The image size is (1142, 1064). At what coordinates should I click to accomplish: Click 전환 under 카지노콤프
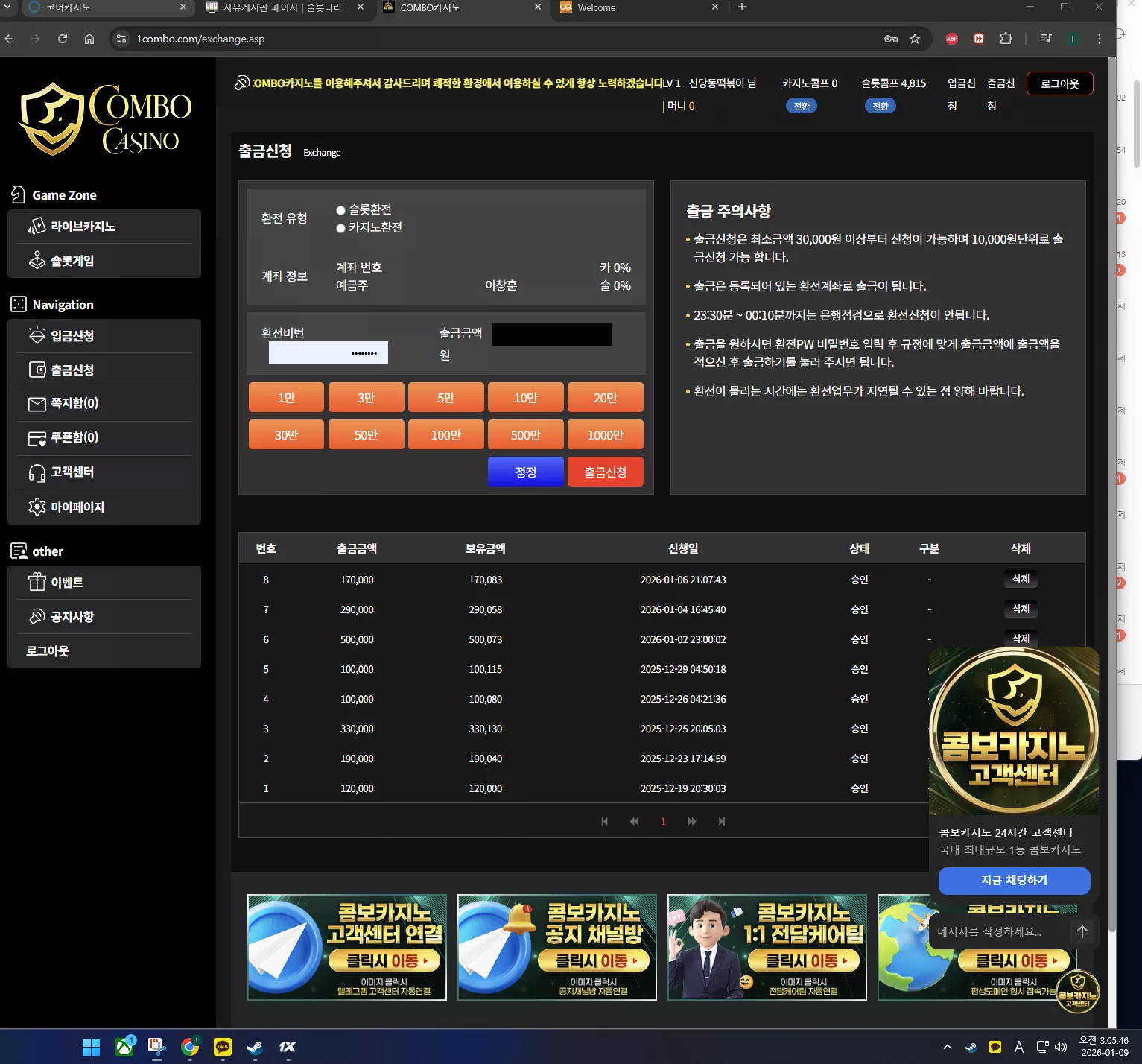tap(802, 106)
